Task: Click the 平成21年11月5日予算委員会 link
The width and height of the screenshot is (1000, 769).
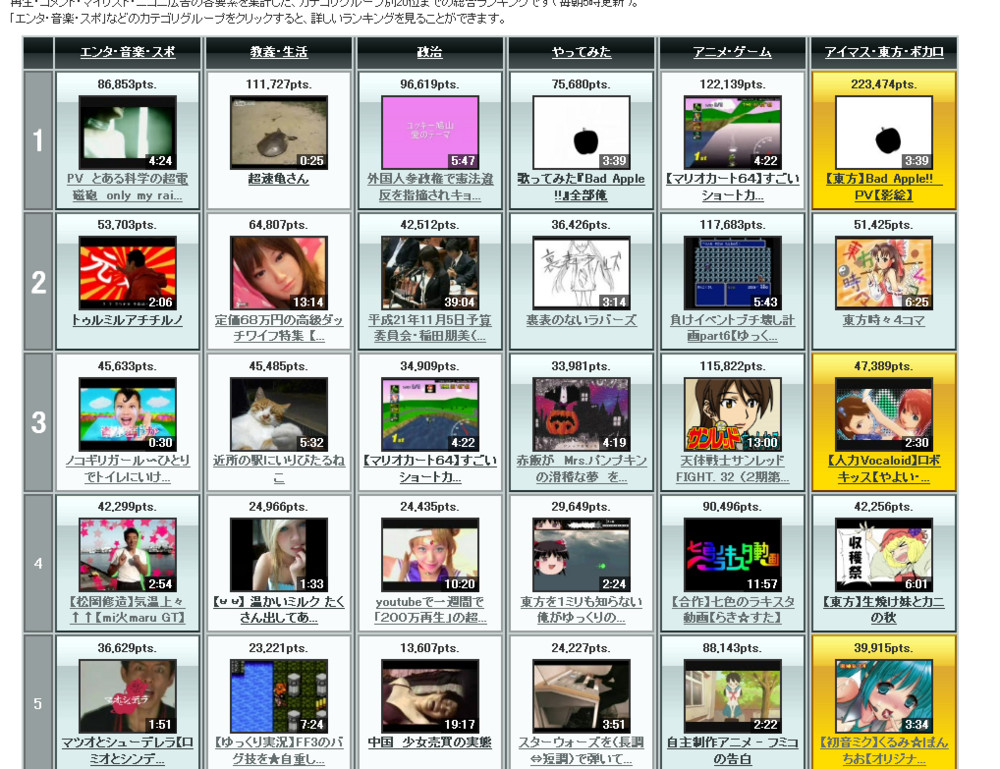Action: [x=430, y=328]
